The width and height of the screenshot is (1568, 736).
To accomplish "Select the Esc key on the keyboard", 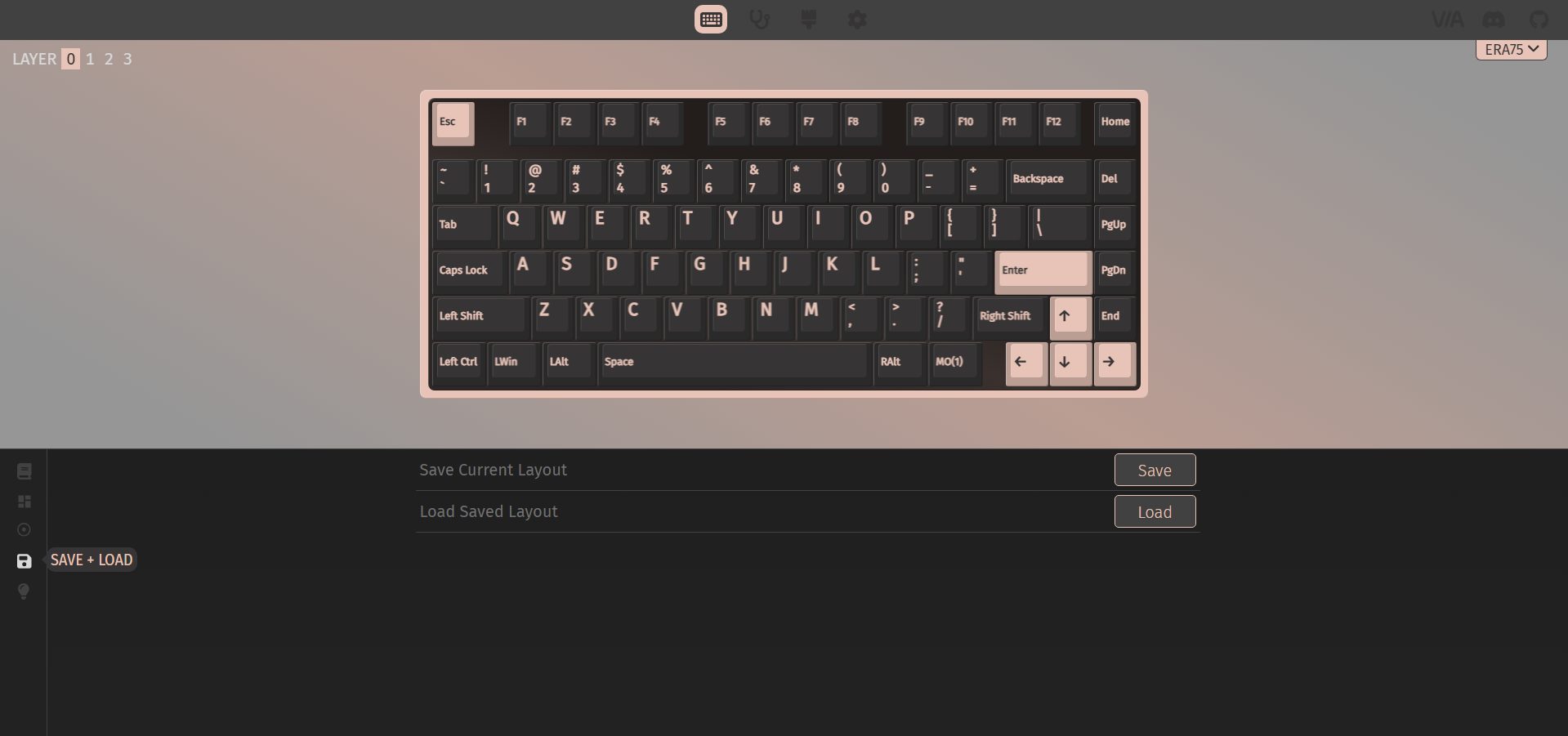I will (x=453, y=123).
